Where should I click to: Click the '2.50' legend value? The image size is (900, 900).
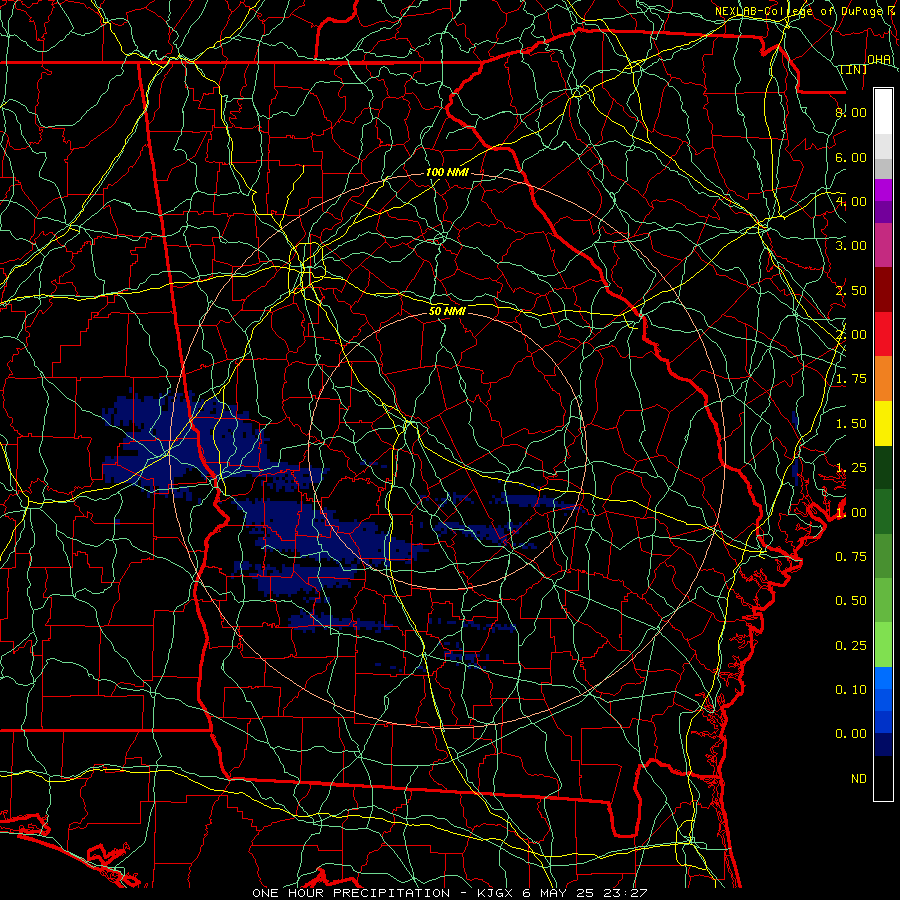pyautogui.click(x=851, y=290)
